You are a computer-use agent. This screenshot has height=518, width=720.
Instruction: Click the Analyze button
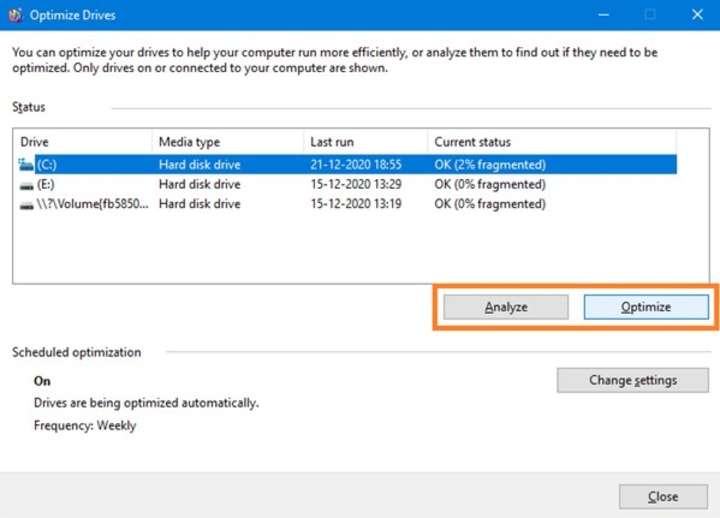pyautogui.click(x=506, y=307)
